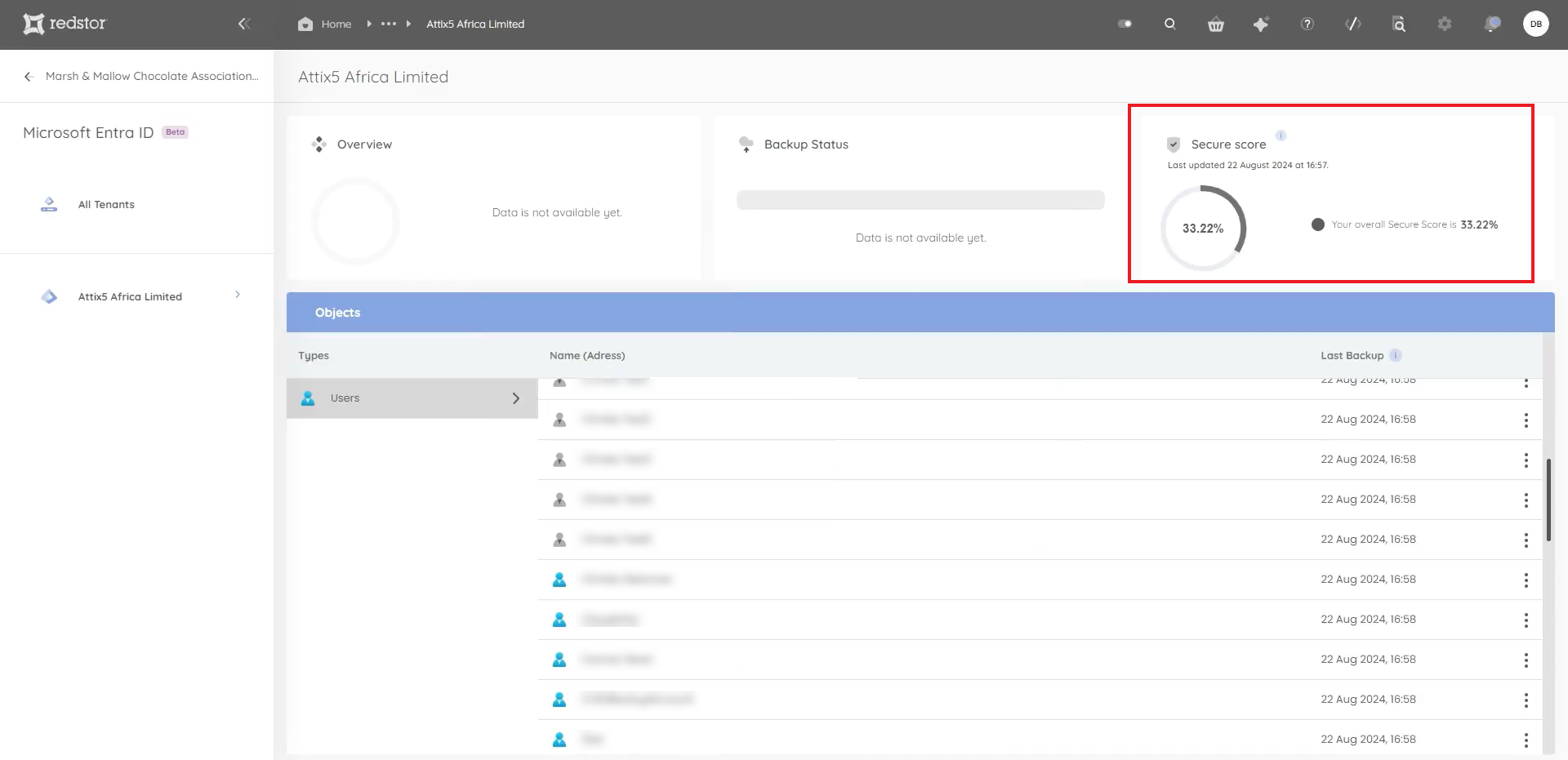Open the Home breadcrumb link
The image size is (1568, 760).
pos(336,24)
